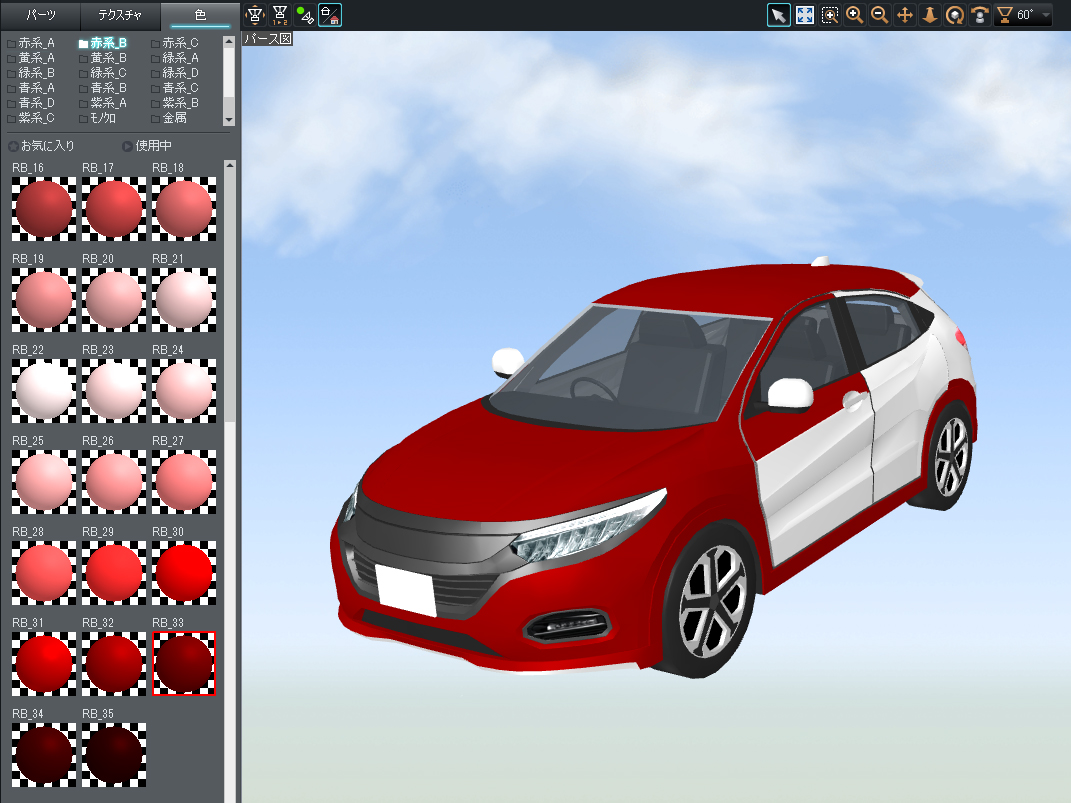Pick the RB_30 bright red swatch
Image resolution: width=1071 pixels, height=803 pixels.
(183, 572)
